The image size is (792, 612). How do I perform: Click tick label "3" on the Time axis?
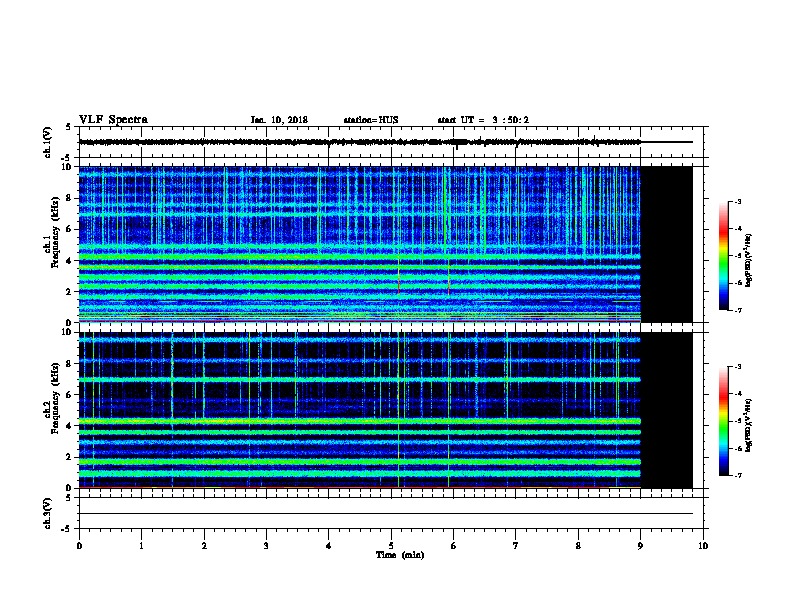click(266, 546)
